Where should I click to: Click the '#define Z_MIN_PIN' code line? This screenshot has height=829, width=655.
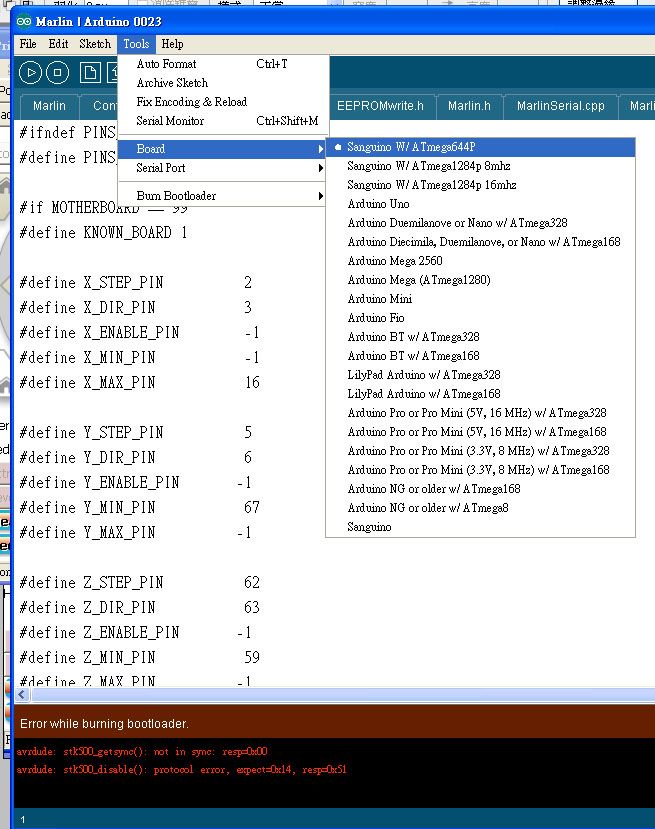pos(140,658)
